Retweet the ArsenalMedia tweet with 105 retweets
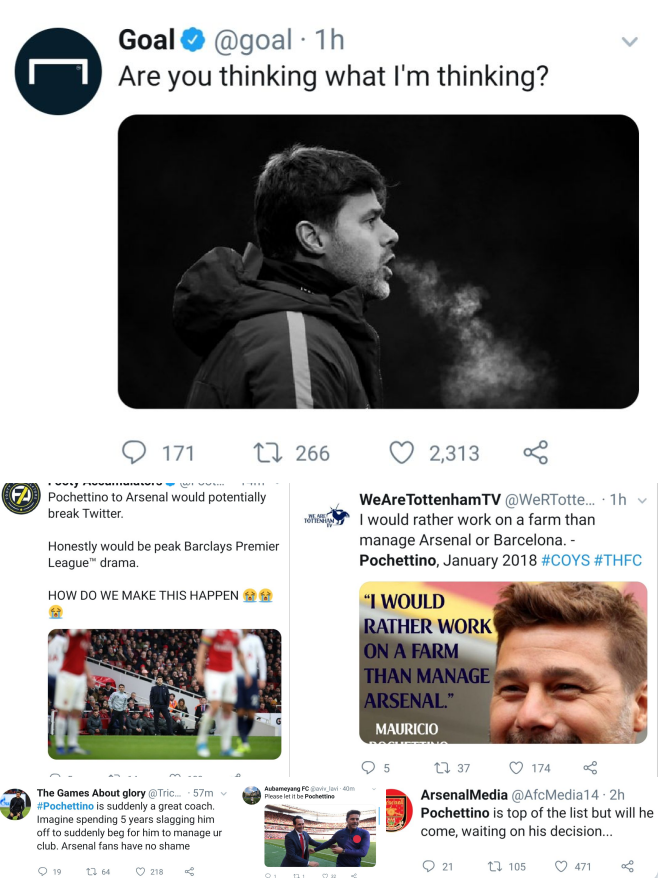Viewport: 658px width, 878px height. [494, 866]
